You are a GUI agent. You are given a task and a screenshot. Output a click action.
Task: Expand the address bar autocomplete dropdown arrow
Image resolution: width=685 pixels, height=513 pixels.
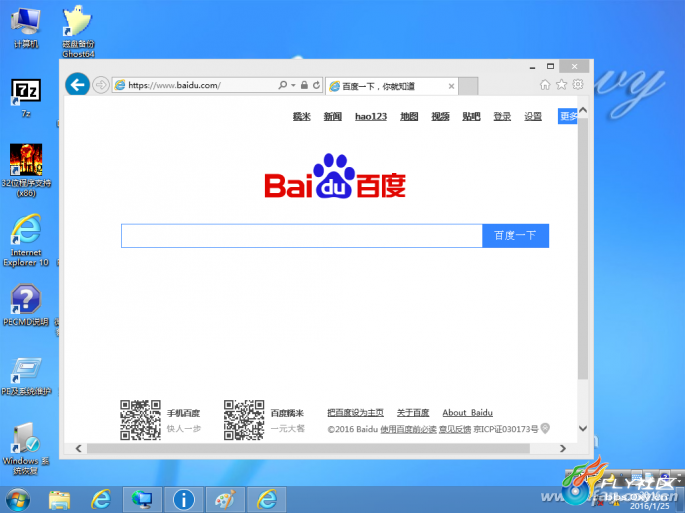click(x=293, y=85)
